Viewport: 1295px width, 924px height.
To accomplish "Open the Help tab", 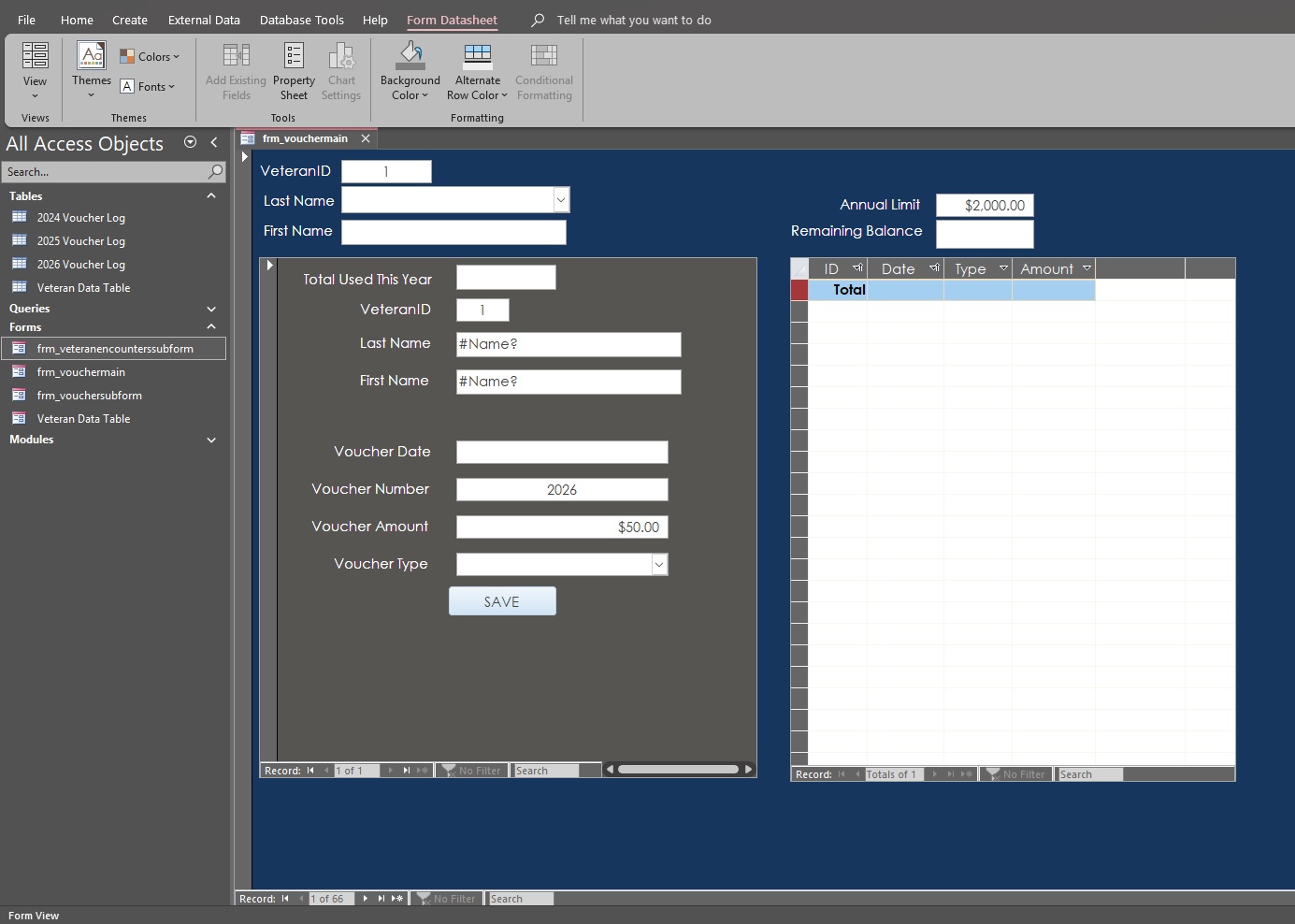I will 375,20.
